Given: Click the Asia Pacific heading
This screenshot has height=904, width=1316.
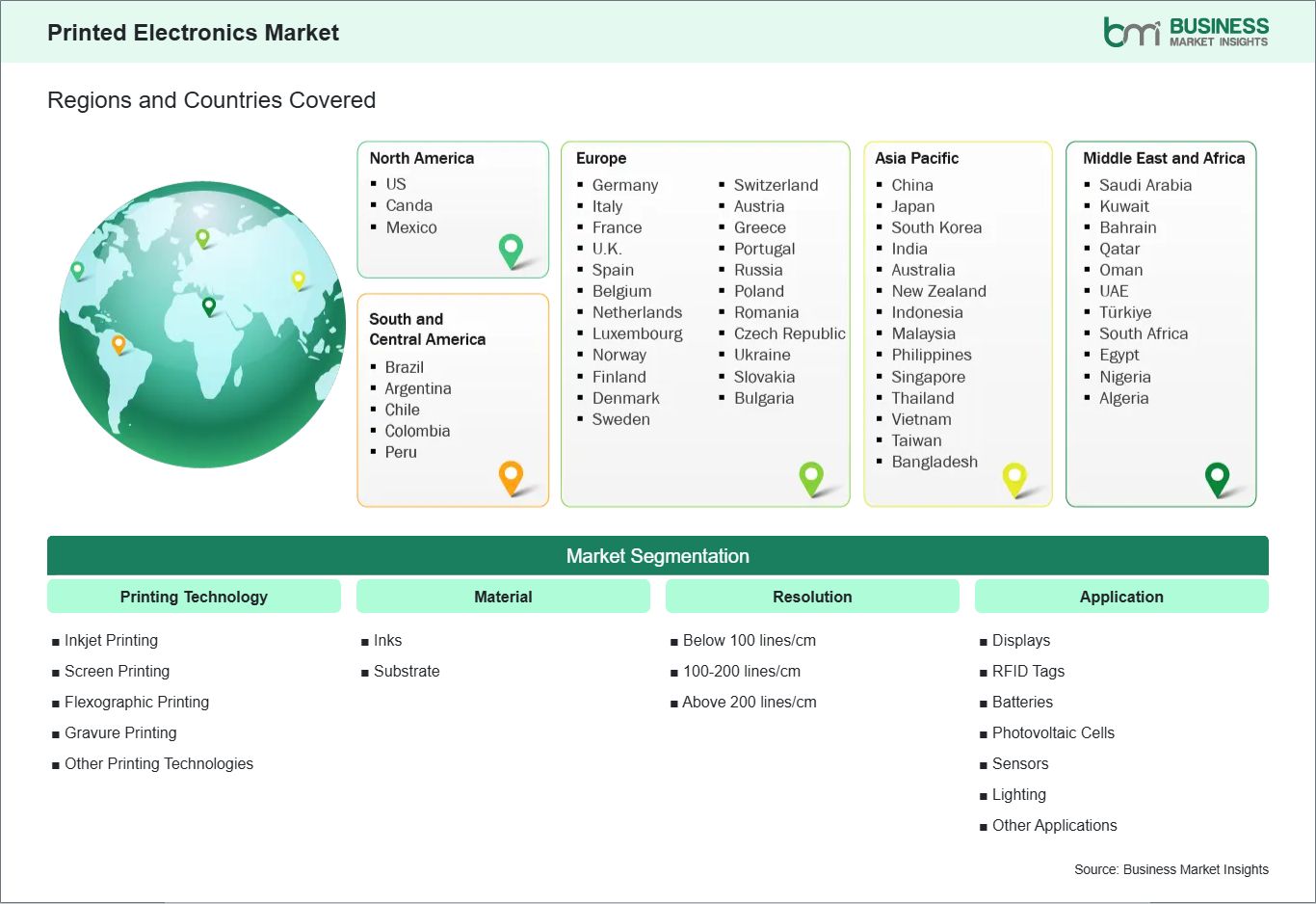Looking at the screenshot, I should point(917,158).
